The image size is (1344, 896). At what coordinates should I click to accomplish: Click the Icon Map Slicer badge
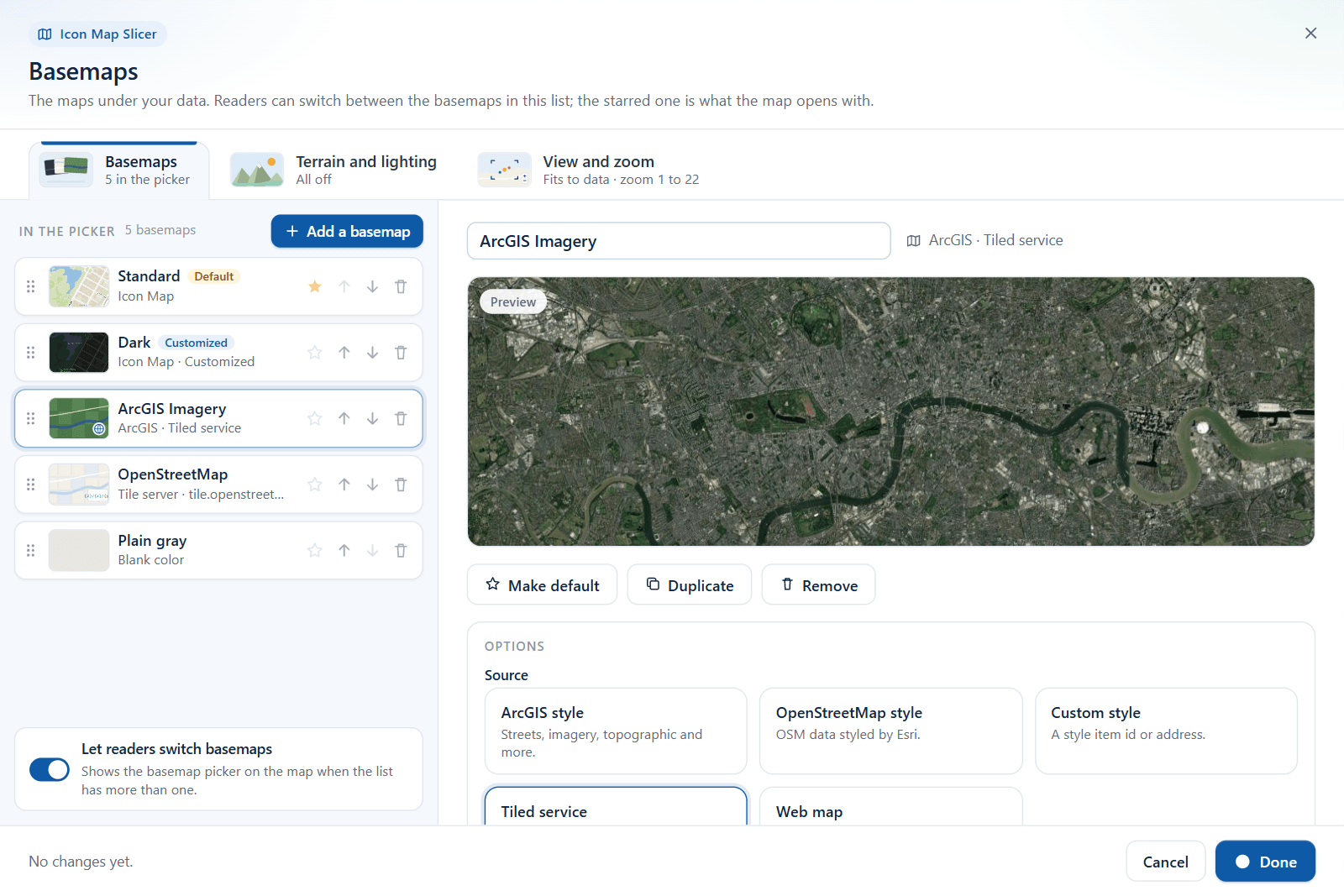tap(98, 34)
